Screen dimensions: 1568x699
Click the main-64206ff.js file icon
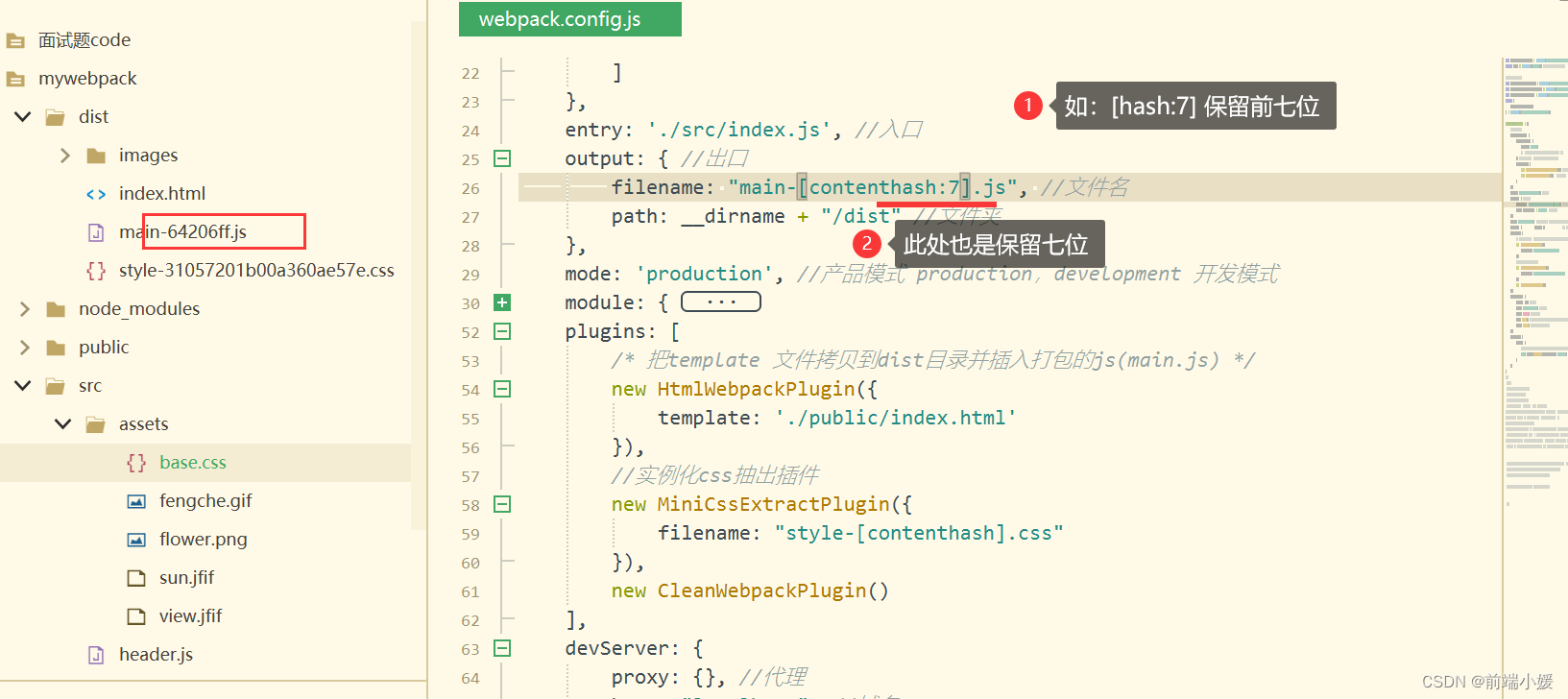(x=96, y=232)
